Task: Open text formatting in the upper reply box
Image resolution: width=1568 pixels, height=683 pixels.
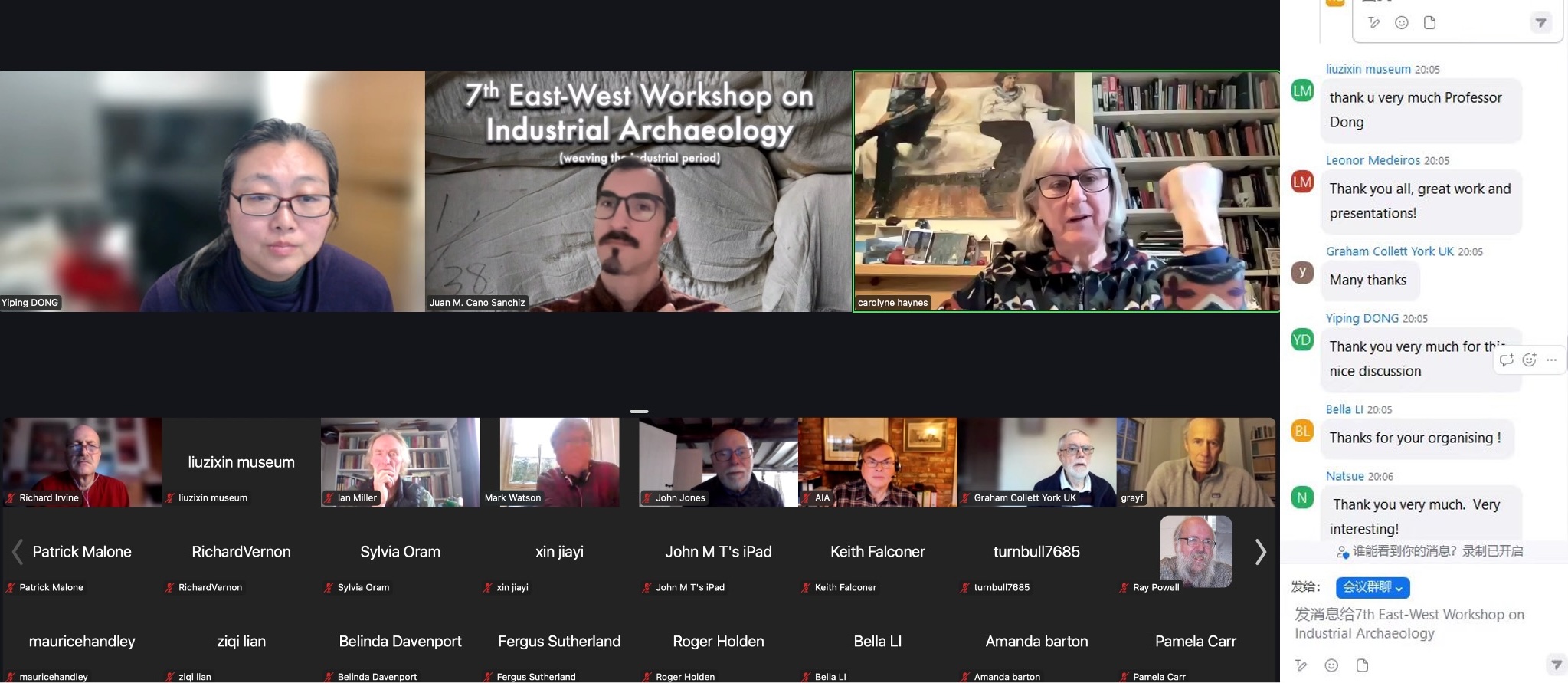Action: (x=1374, y=22)
